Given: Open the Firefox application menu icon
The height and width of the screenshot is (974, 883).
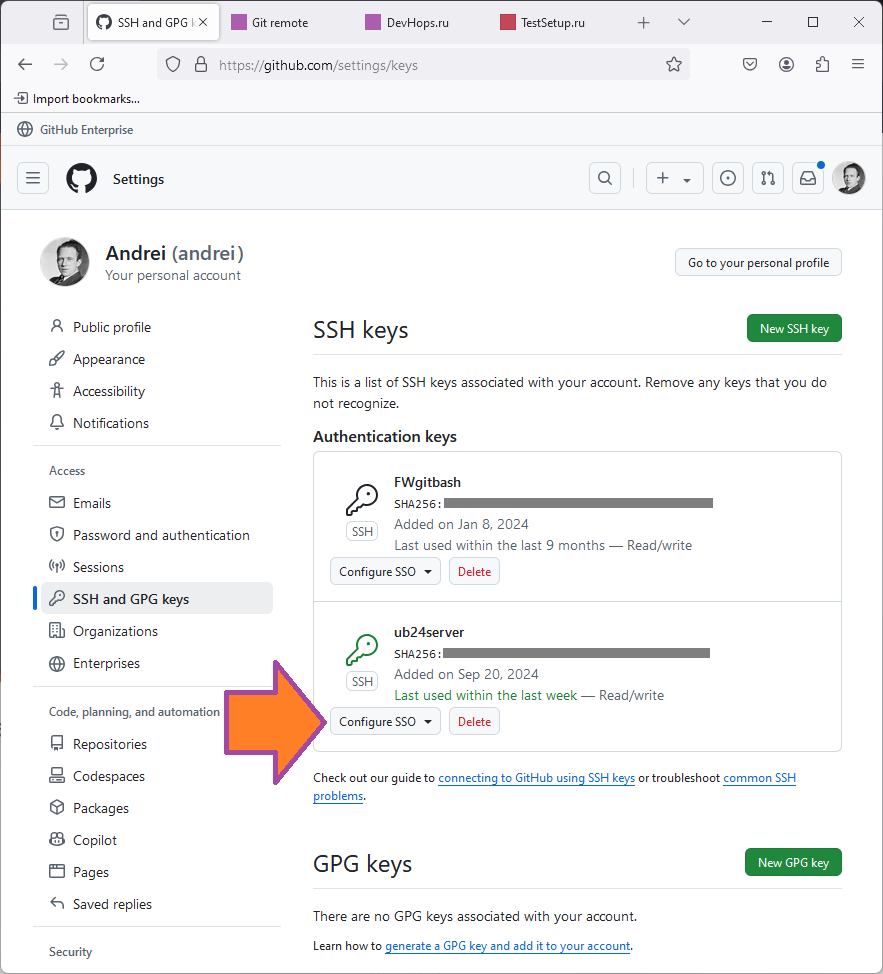Looking at the screenshot, I should pos(858,65).
